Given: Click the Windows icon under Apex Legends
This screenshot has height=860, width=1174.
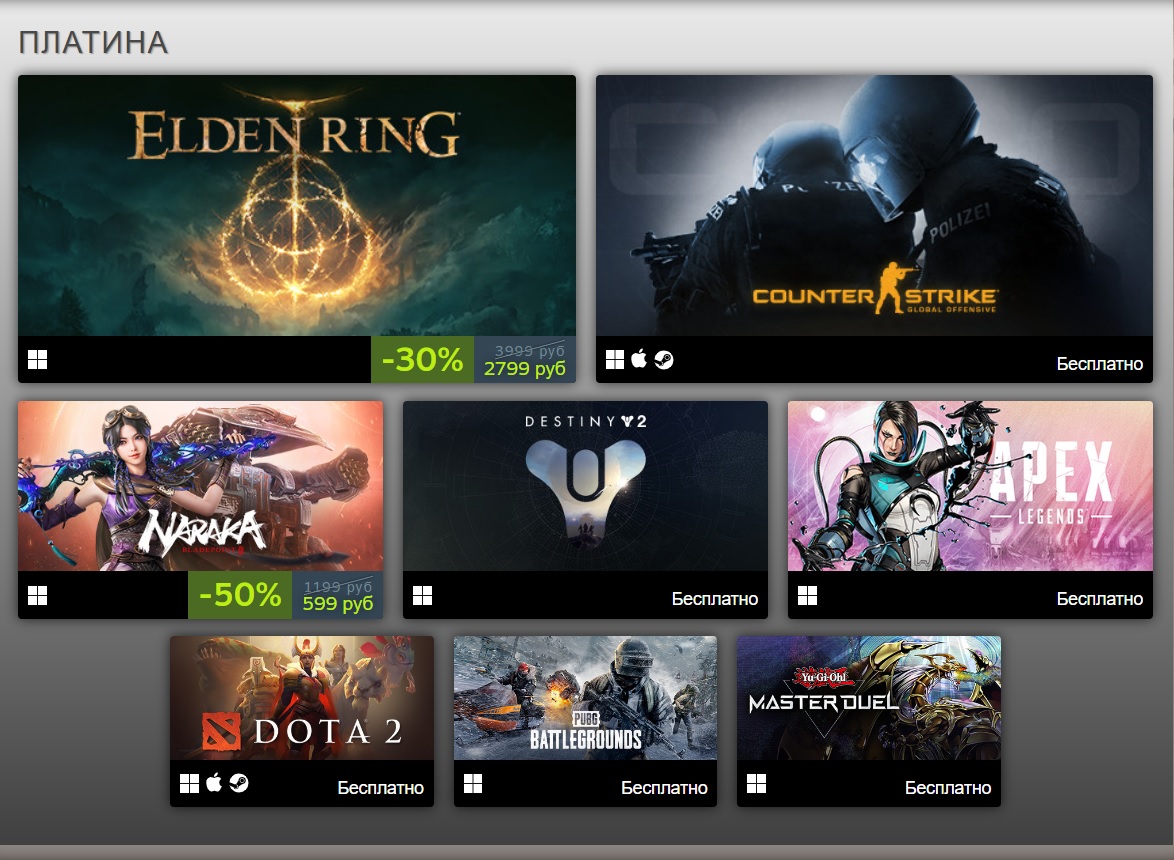Looking at the screenshot, I should point(807,596).
